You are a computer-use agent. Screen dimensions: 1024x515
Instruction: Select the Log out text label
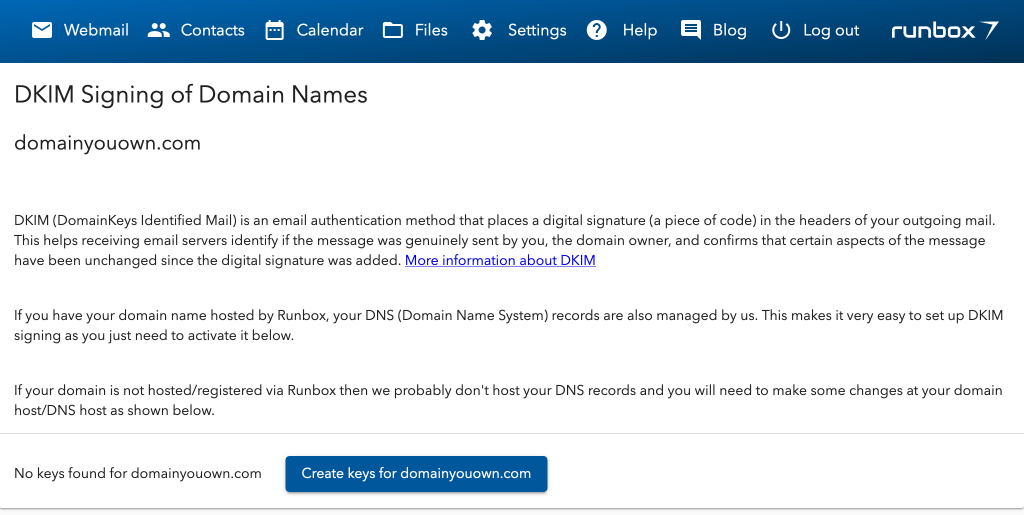[831, 30]
